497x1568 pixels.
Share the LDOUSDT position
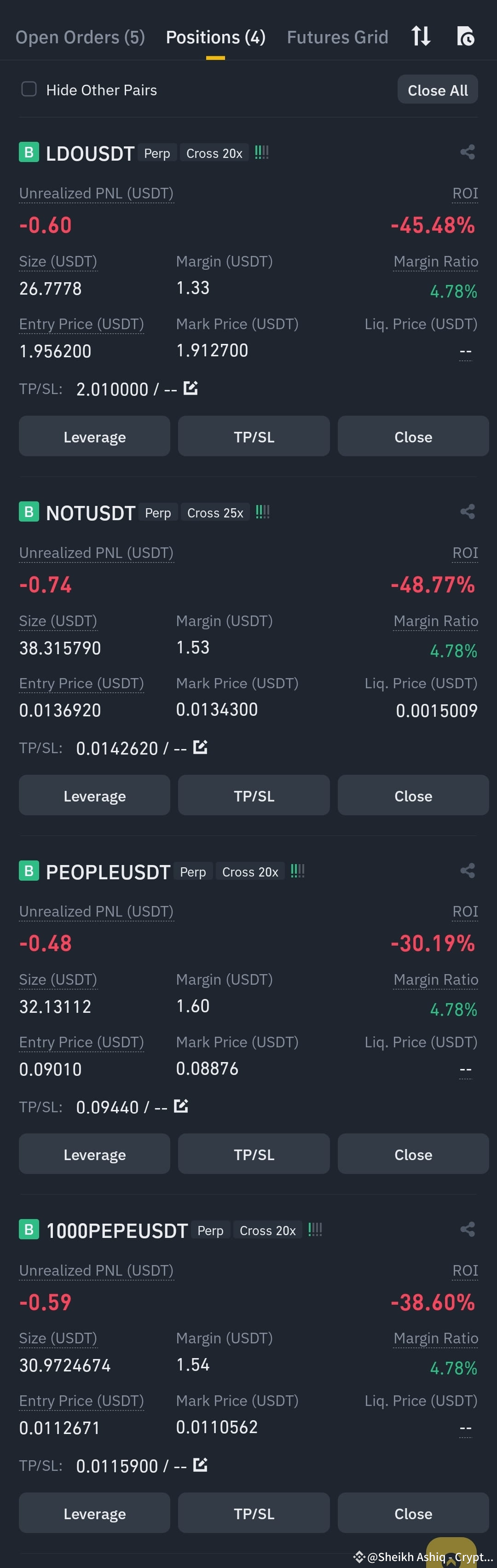467,152
